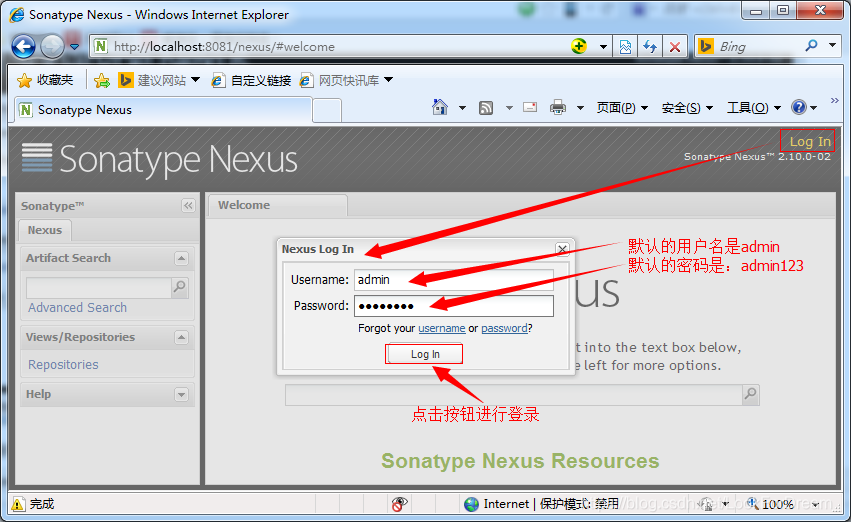Click the privacy report eye icon in status bar
851x522 pixels.
tap(399, 504)
